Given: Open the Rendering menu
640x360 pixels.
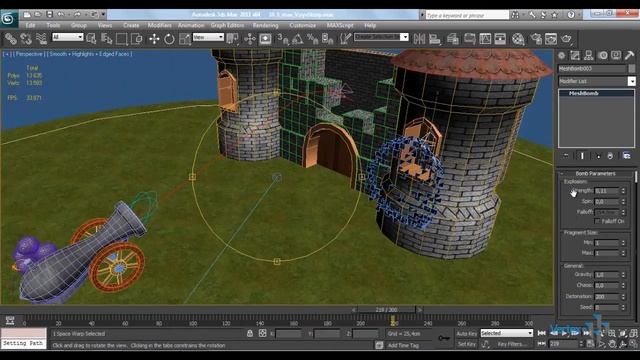Looking at the screenshot, I should point(265,25).
